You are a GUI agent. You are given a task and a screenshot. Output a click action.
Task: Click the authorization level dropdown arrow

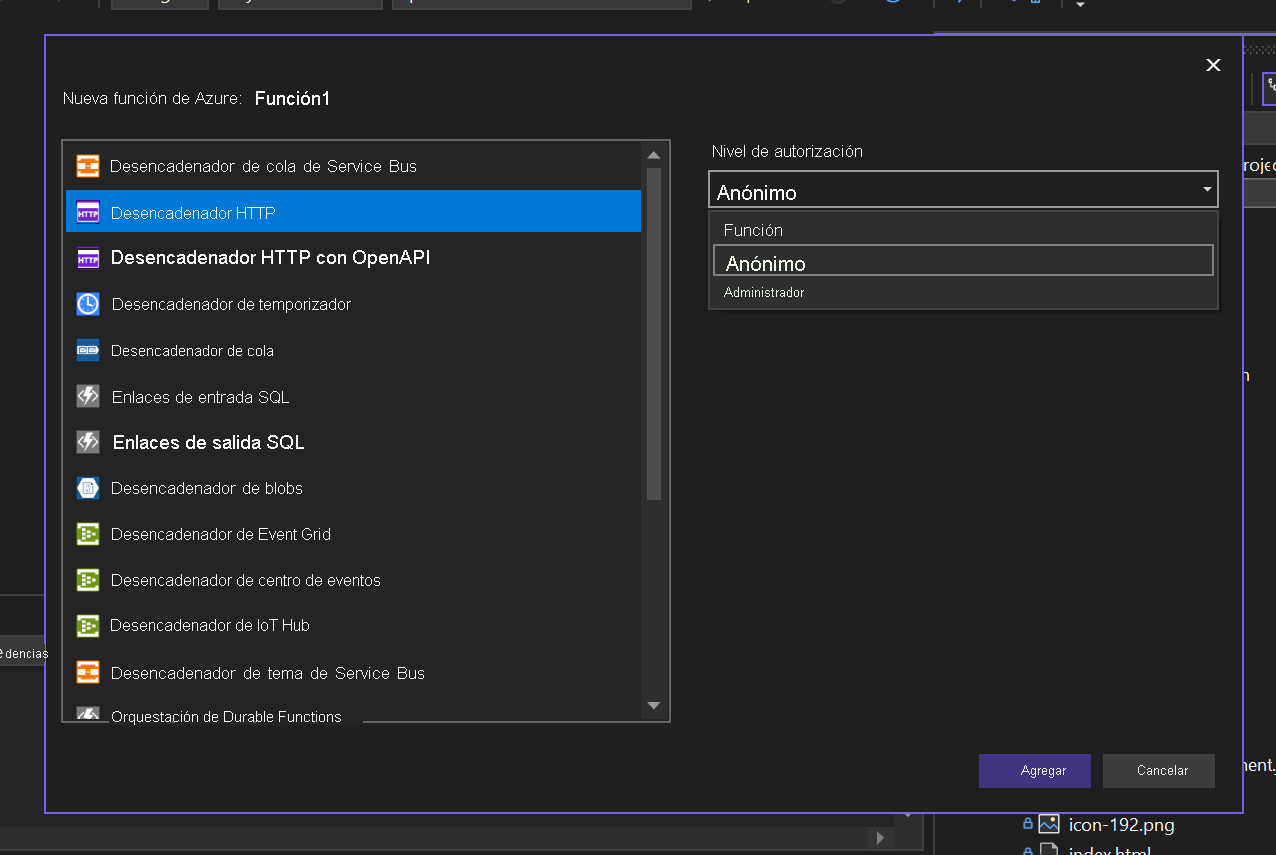pyautogui.click(x=1207, y=189)
